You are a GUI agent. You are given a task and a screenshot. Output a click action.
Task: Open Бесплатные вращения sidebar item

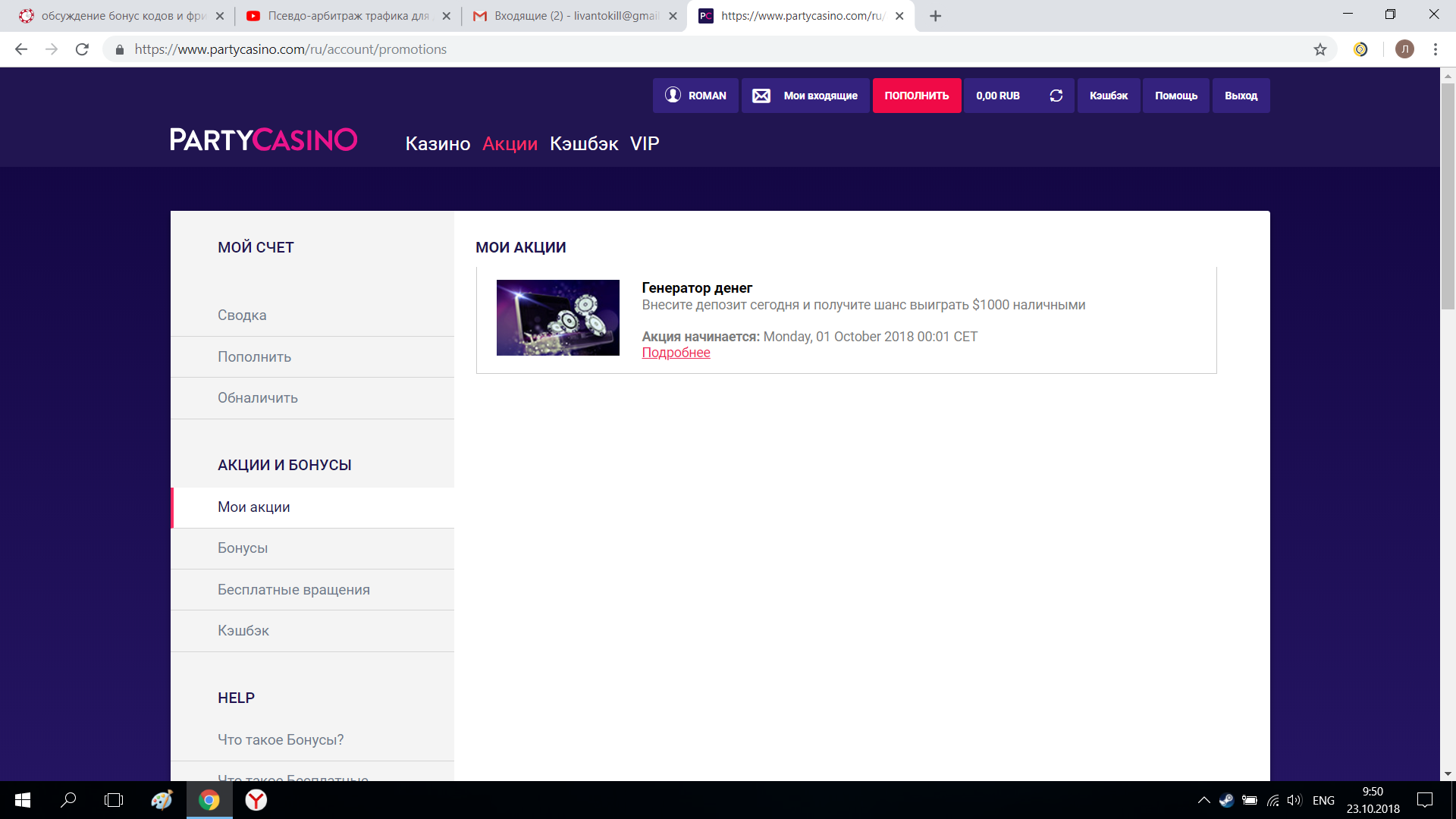(x=293, y=590)
